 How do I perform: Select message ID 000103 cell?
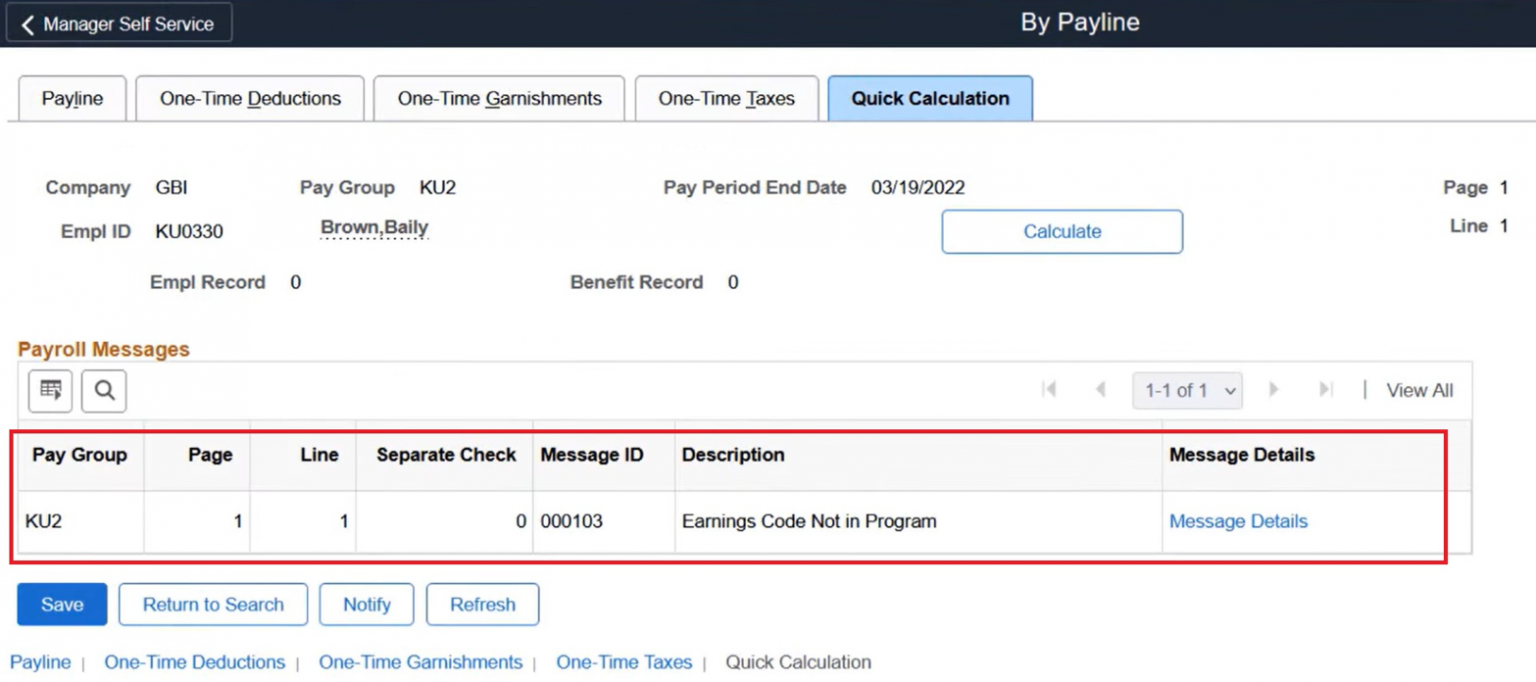[x=571, y=521]
